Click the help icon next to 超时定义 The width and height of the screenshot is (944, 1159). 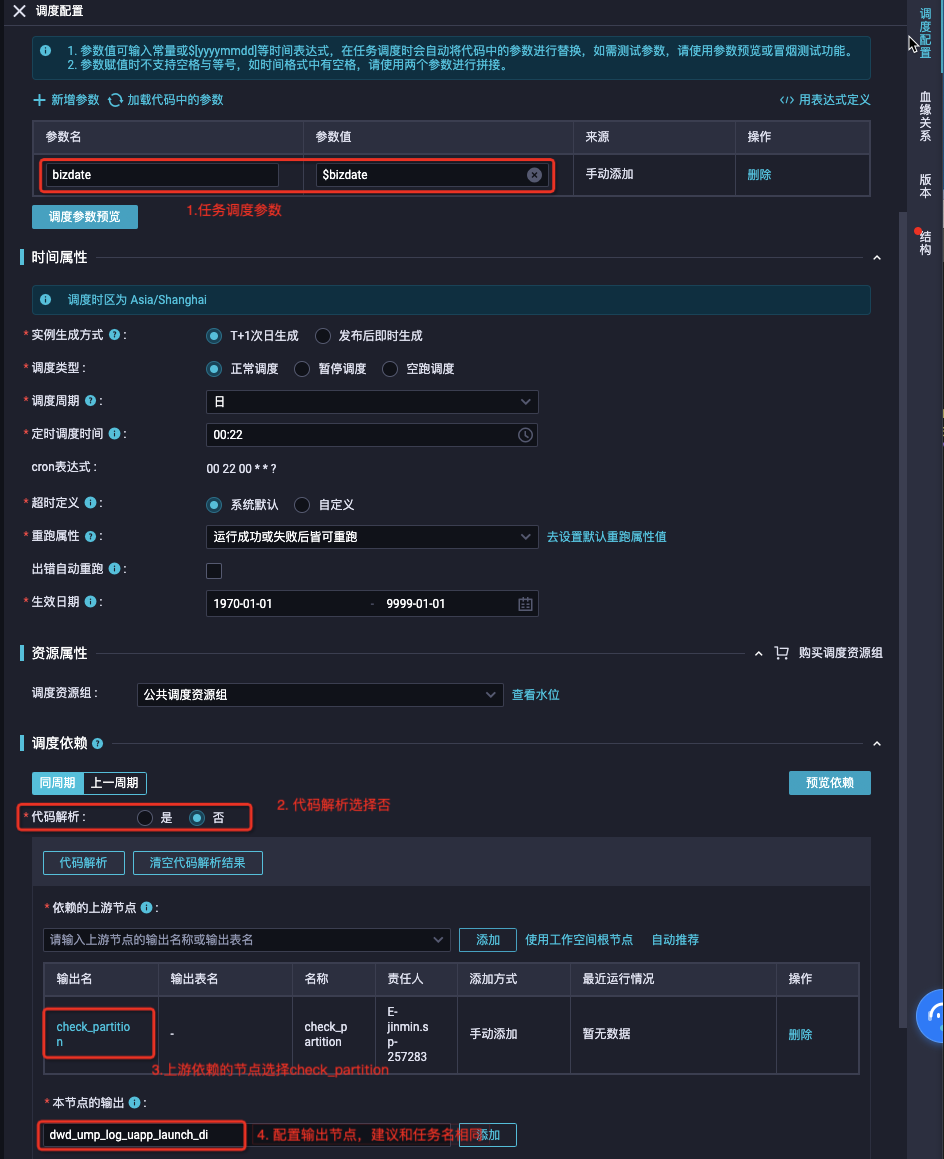(90, 503)
